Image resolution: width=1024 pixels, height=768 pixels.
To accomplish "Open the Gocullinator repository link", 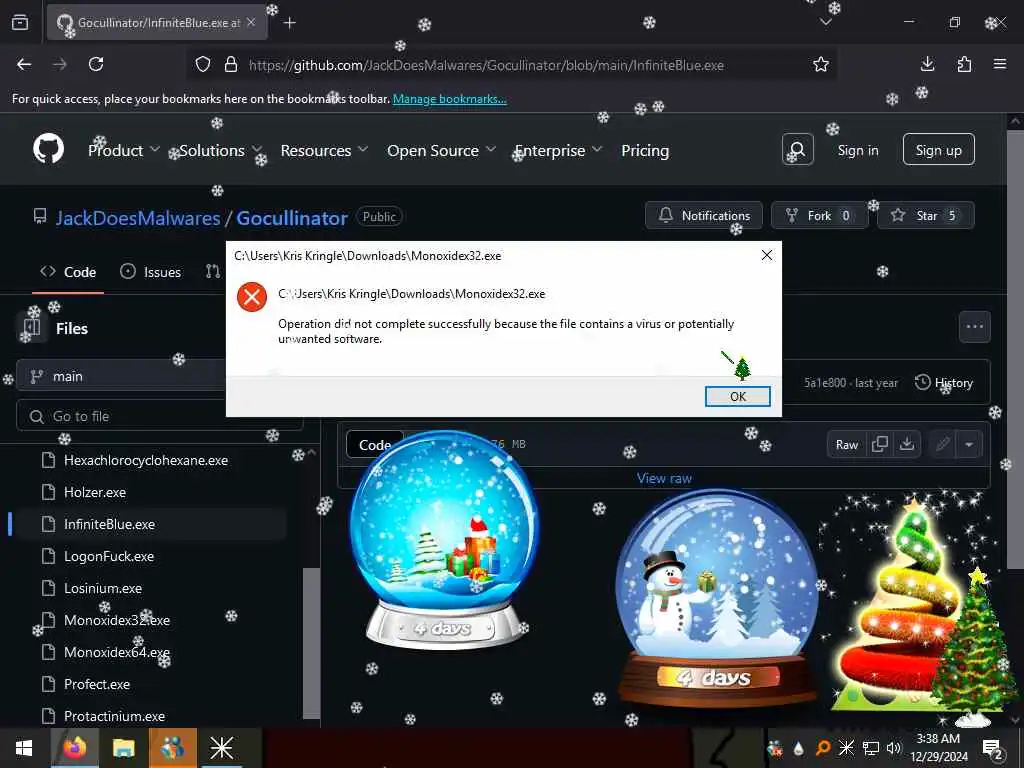I will pos(292,218).
